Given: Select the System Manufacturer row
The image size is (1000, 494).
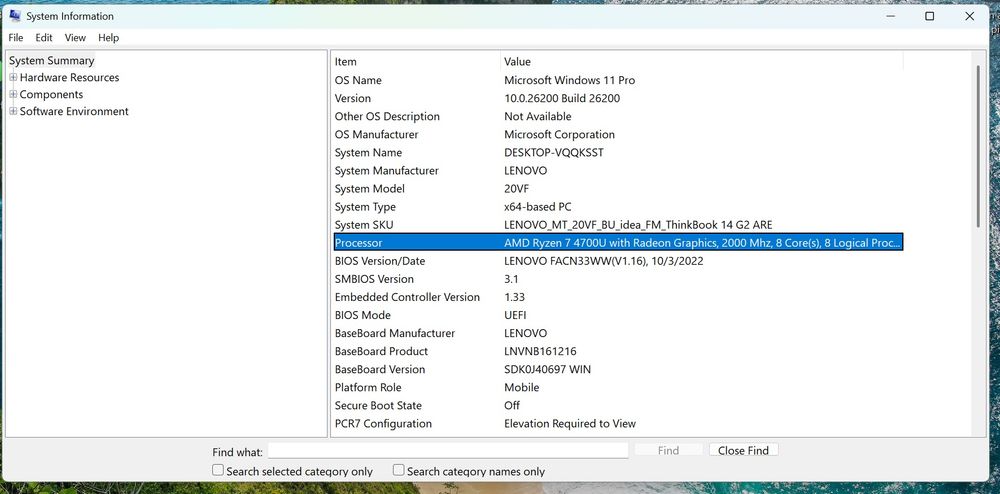Looking at the screenshot, I should (x=618, y=171).
